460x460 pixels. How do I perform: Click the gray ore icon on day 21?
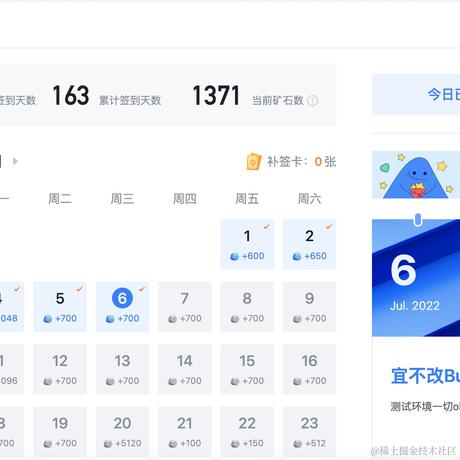pos(173,444)
